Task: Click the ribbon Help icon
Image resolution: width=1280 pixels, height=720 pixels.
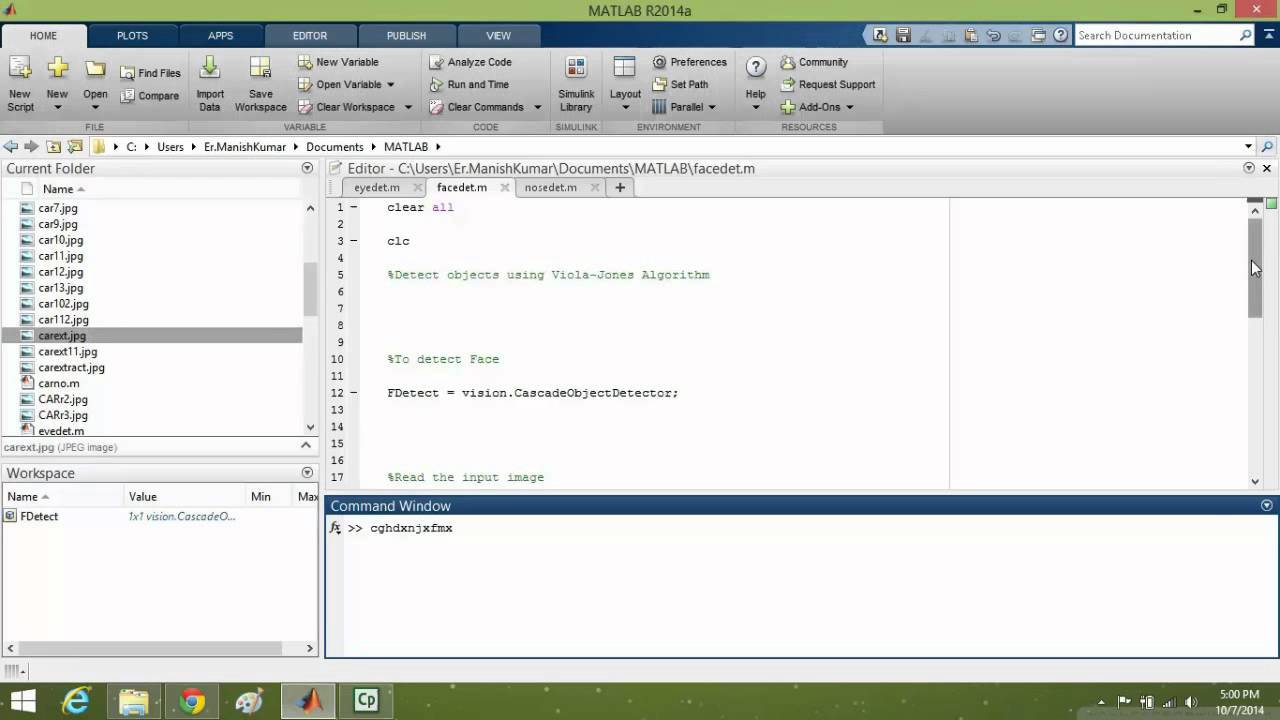Action: (x=756, y=68)
